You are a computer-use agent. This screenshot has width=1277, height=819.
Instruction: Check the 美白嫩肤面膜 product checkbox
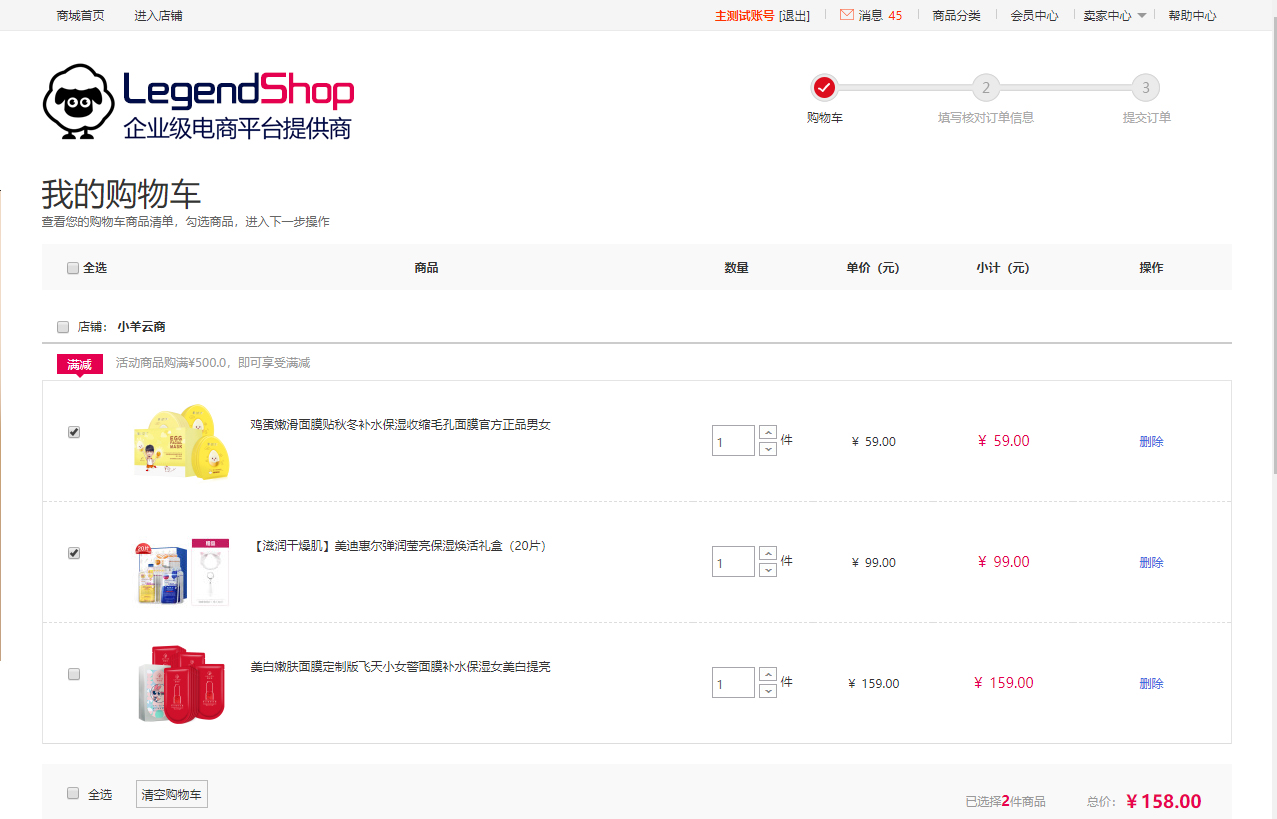tap(74, 674)
